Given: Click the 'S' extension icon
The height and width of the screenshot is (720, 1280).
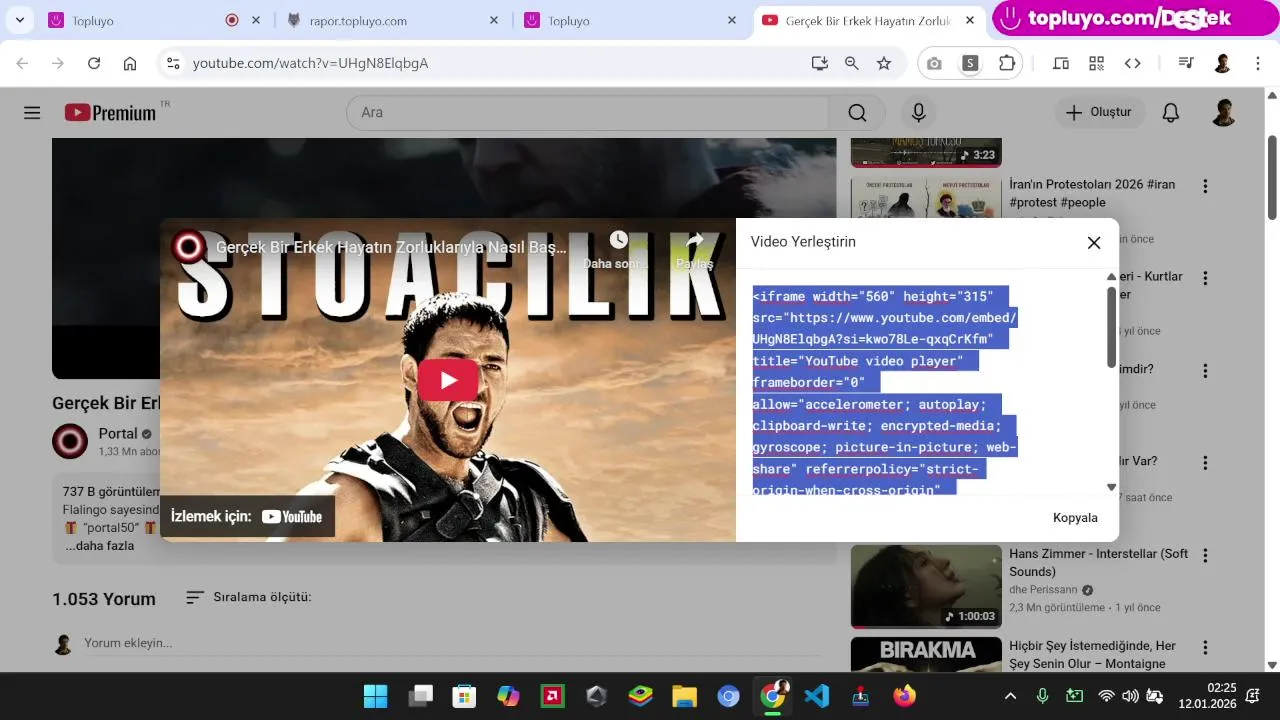Looking at the screenshot, I should tap(970, 63).
